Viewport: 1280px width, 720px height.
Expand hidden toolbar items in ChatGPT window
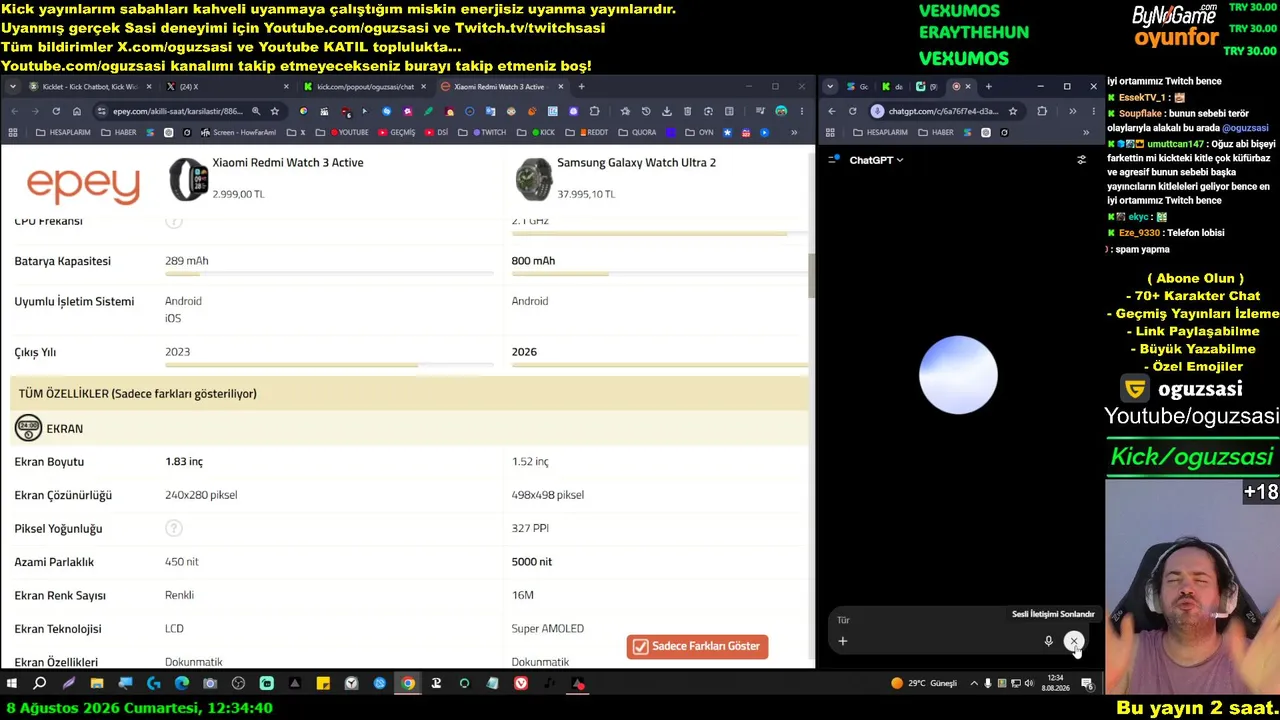pos(1072,111)
